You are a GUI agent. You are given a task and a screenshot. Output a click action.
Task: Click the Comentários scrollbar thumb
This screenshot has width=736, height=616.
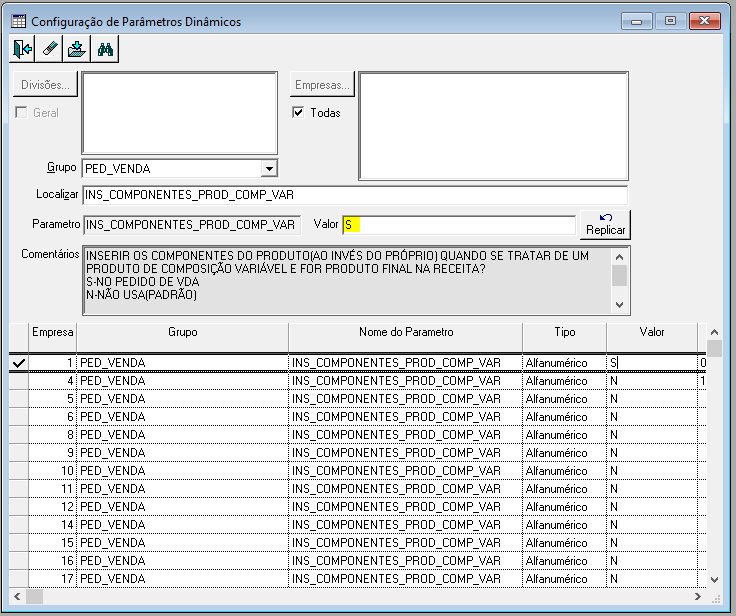[620, 275]
